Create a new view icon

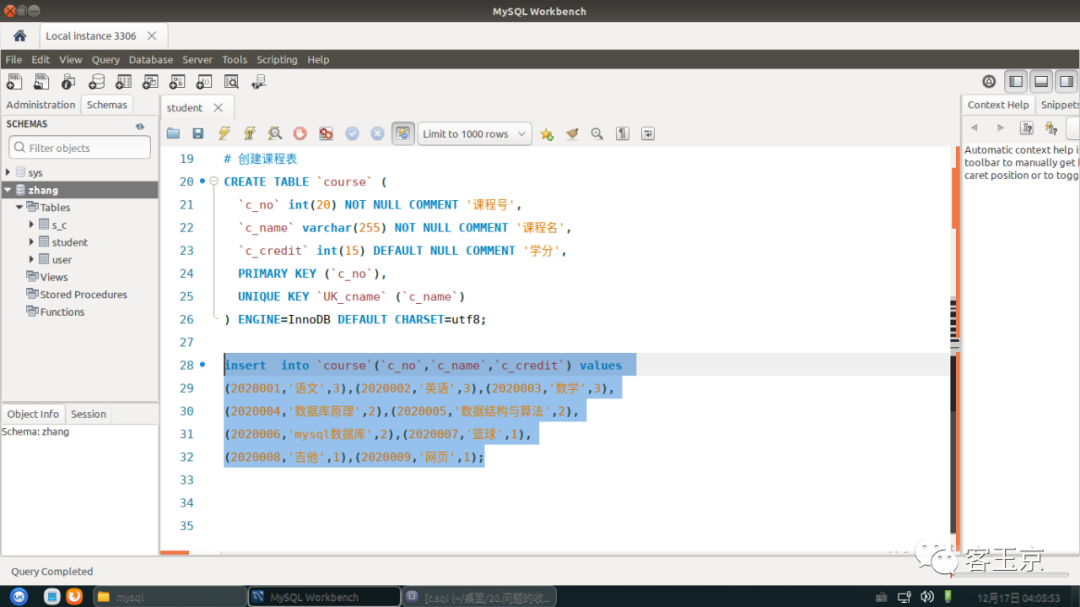tap(150, 82)
